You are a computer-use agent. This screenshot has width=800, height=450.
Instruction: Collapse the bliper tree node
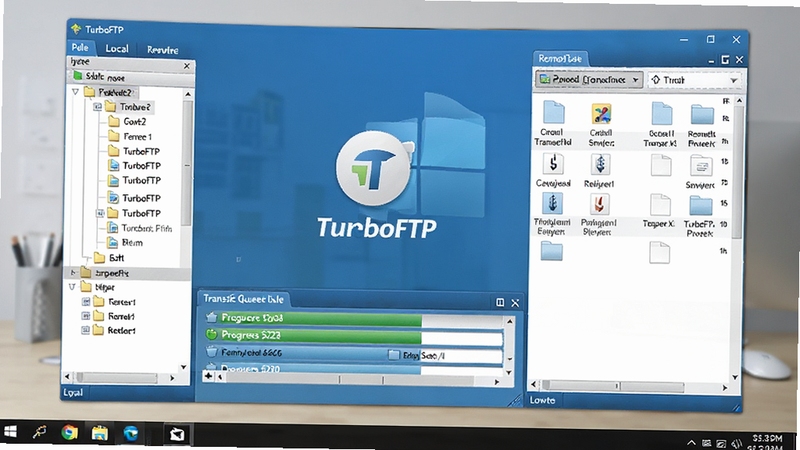coord(72,287)
